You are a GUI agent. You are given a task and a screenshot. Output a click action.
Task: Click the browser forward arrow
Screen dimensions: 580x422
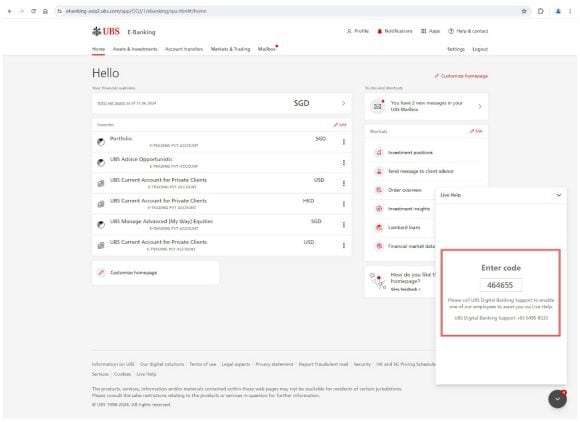tap(21, 11)
